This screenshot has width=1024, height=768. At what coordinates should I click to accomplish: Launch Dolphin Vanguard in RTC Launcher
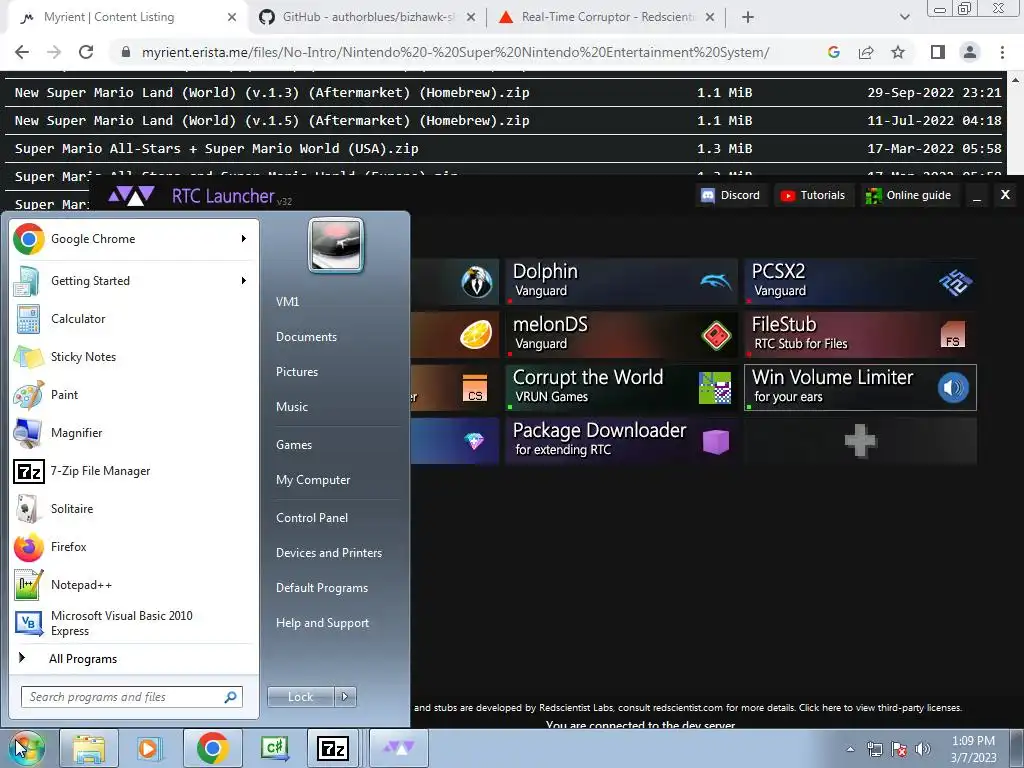pyautogui.click(x=622, y=281)
